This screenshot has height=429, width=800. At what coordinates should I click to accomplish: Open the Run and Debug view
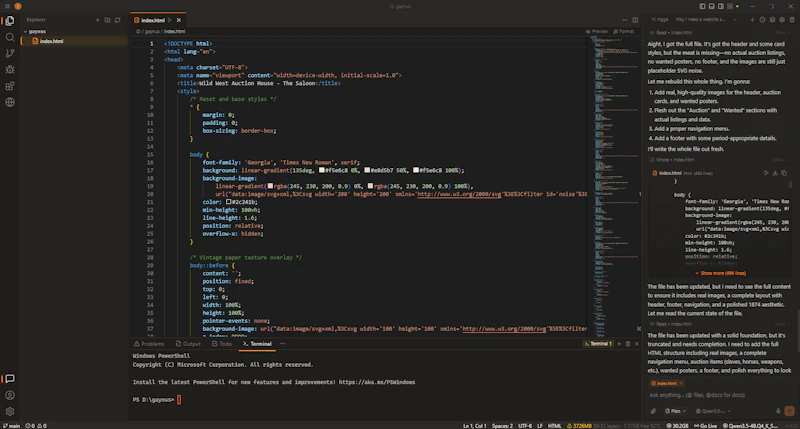coord(10,70)
